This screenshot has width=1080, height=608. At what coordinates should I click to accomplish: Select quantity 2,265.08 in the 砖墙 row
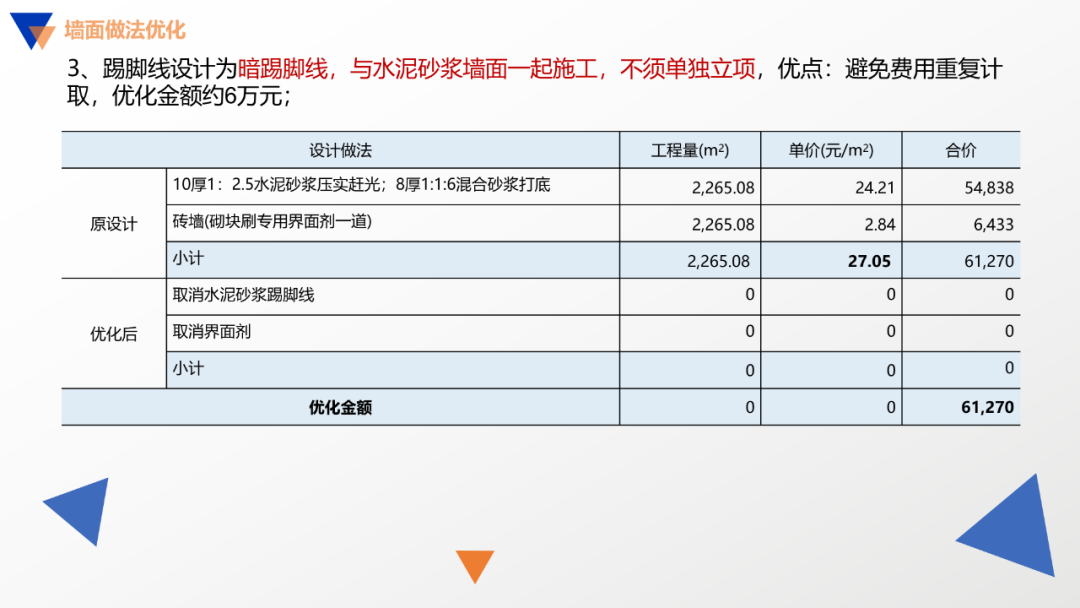click(723, 224)
